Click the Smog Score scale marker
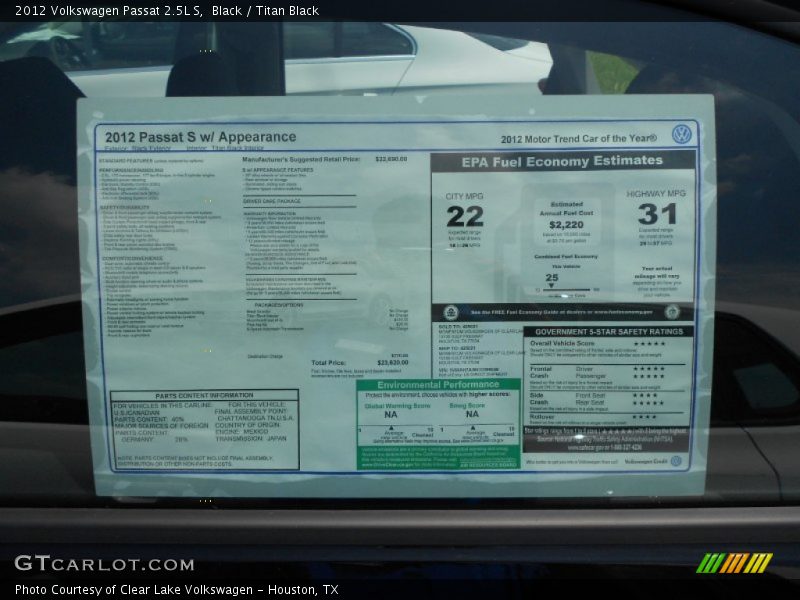This screenshot has height=600, width=800. point(473,428)
